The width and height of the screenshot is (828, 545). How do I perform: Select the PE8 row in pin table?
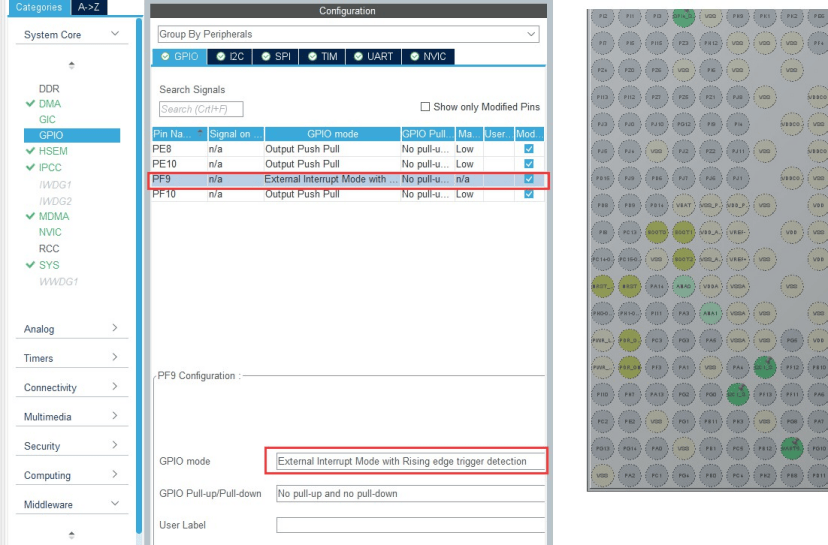tap(348, 149)
